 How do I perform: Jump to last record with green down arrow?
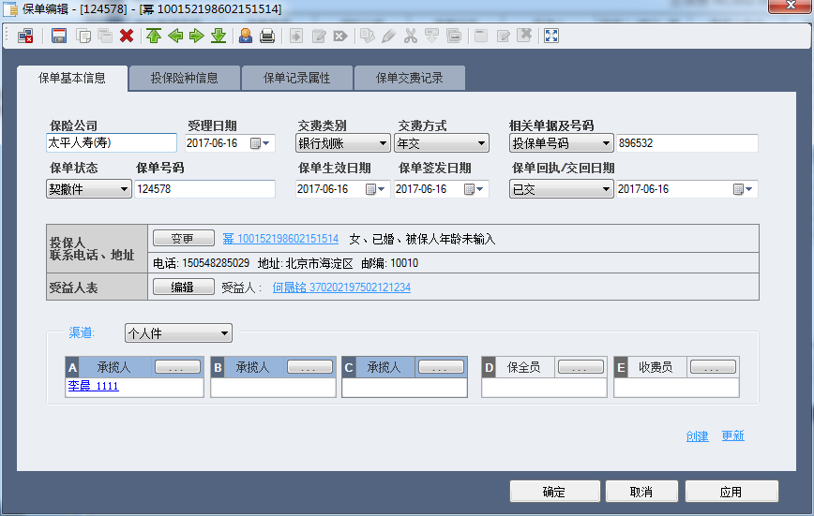(x=218, y=36)
